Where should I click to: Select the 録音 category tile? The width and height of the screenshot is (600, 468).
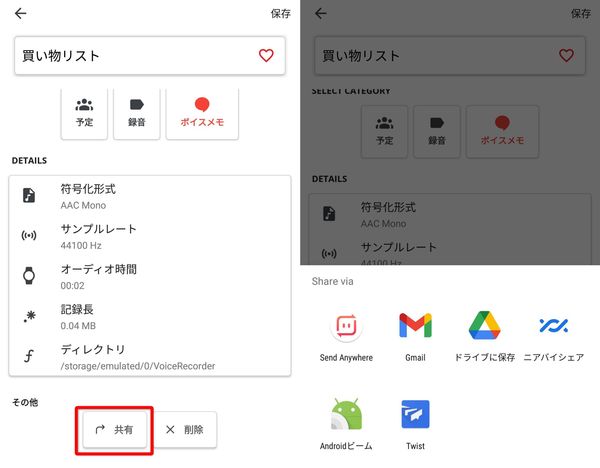click(137, 114)
